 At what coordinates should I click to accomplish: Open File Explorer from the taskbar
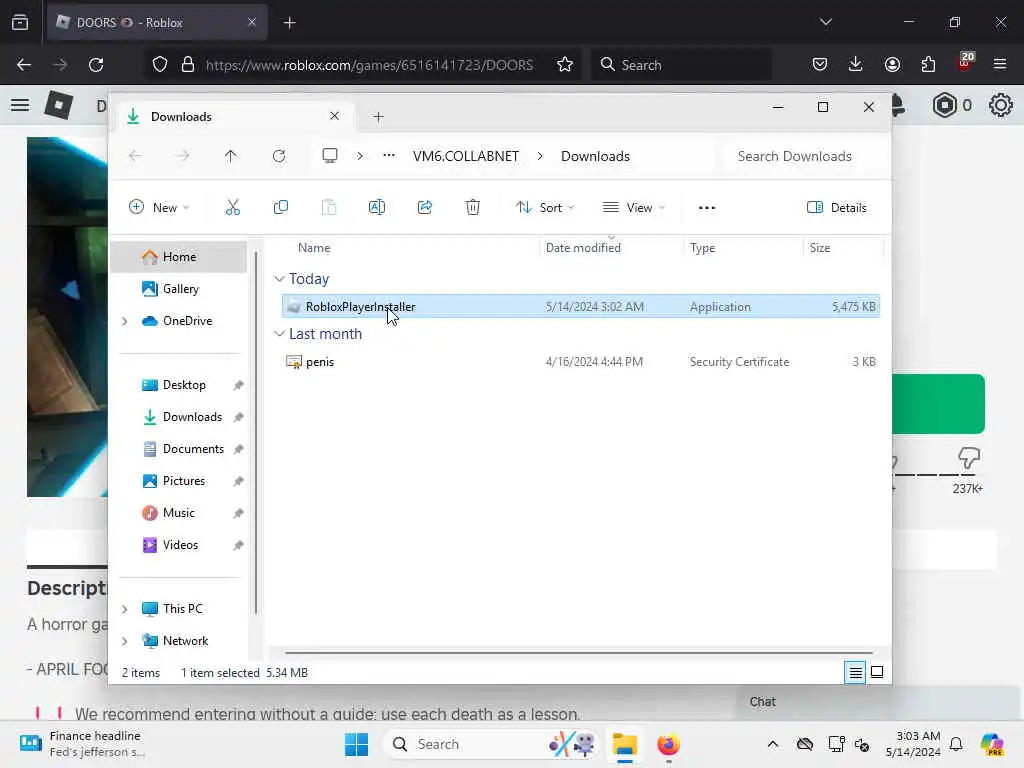[x=624, y=744]
